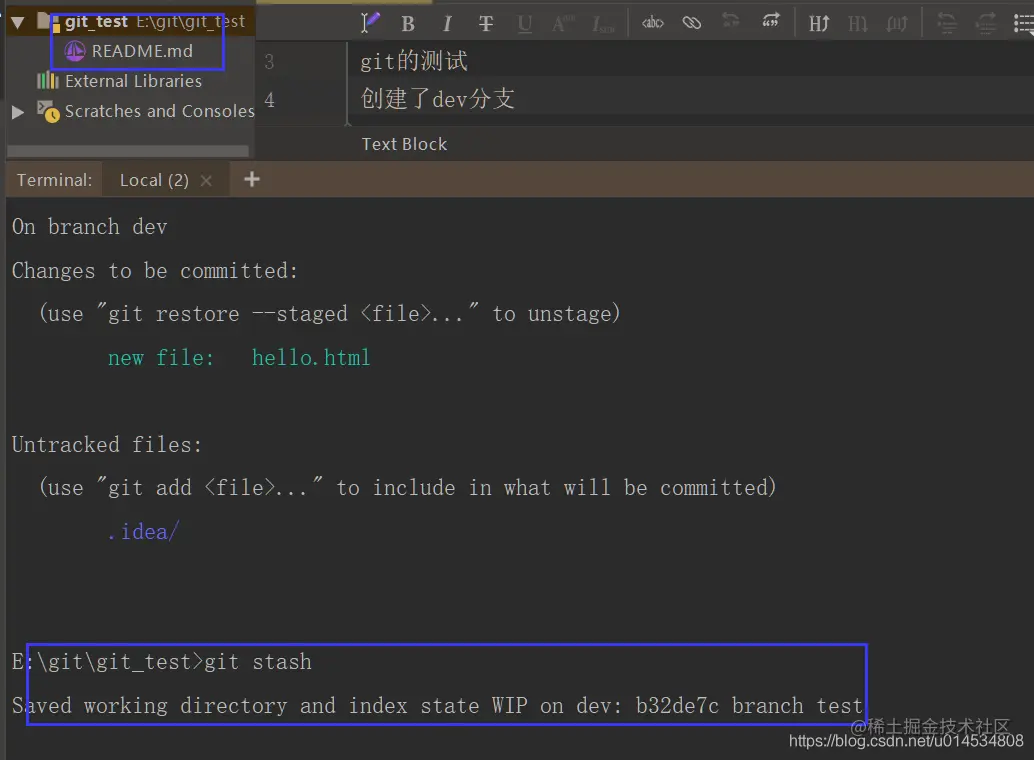1034x760 pixels.
Task: Click the bullet list icon
Action: 1023,24
